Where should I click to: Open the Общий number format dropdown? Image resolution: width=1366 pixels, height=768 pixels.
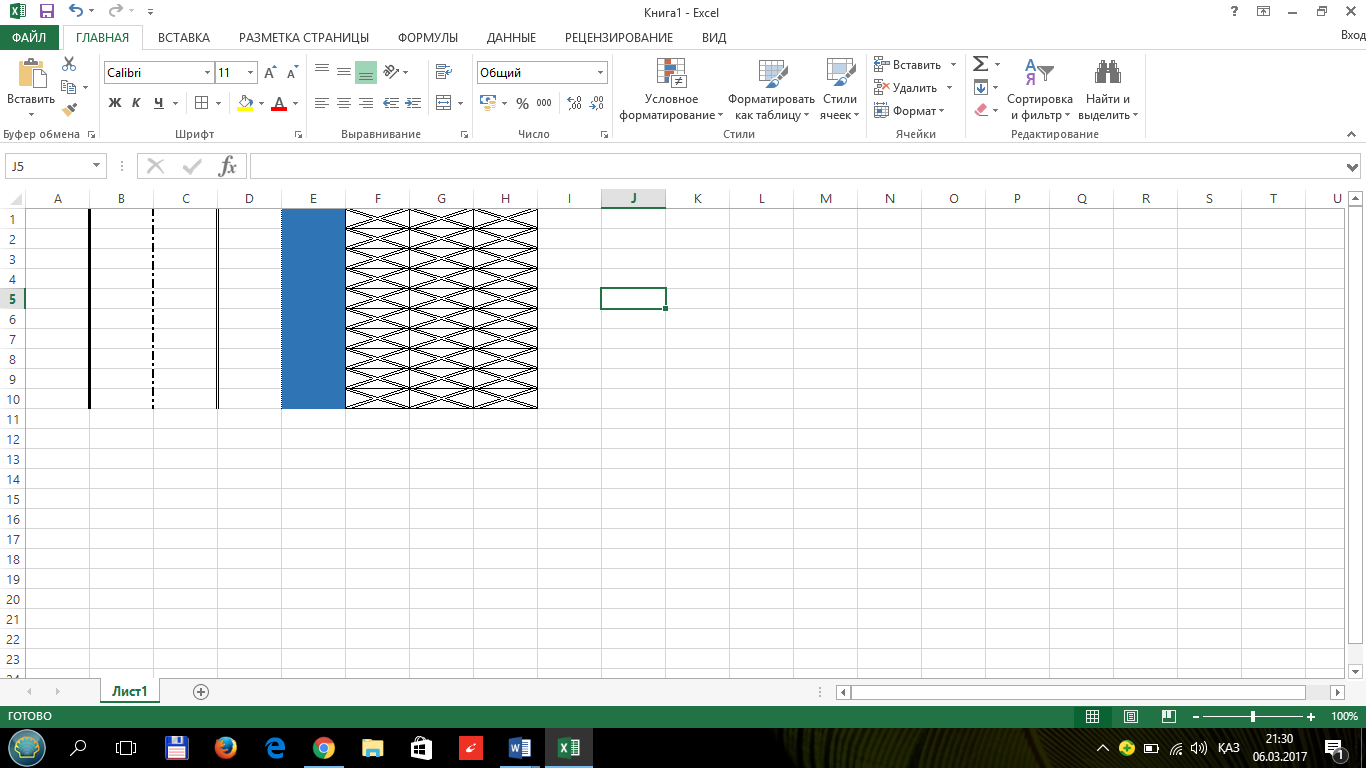tap(601, 73)
